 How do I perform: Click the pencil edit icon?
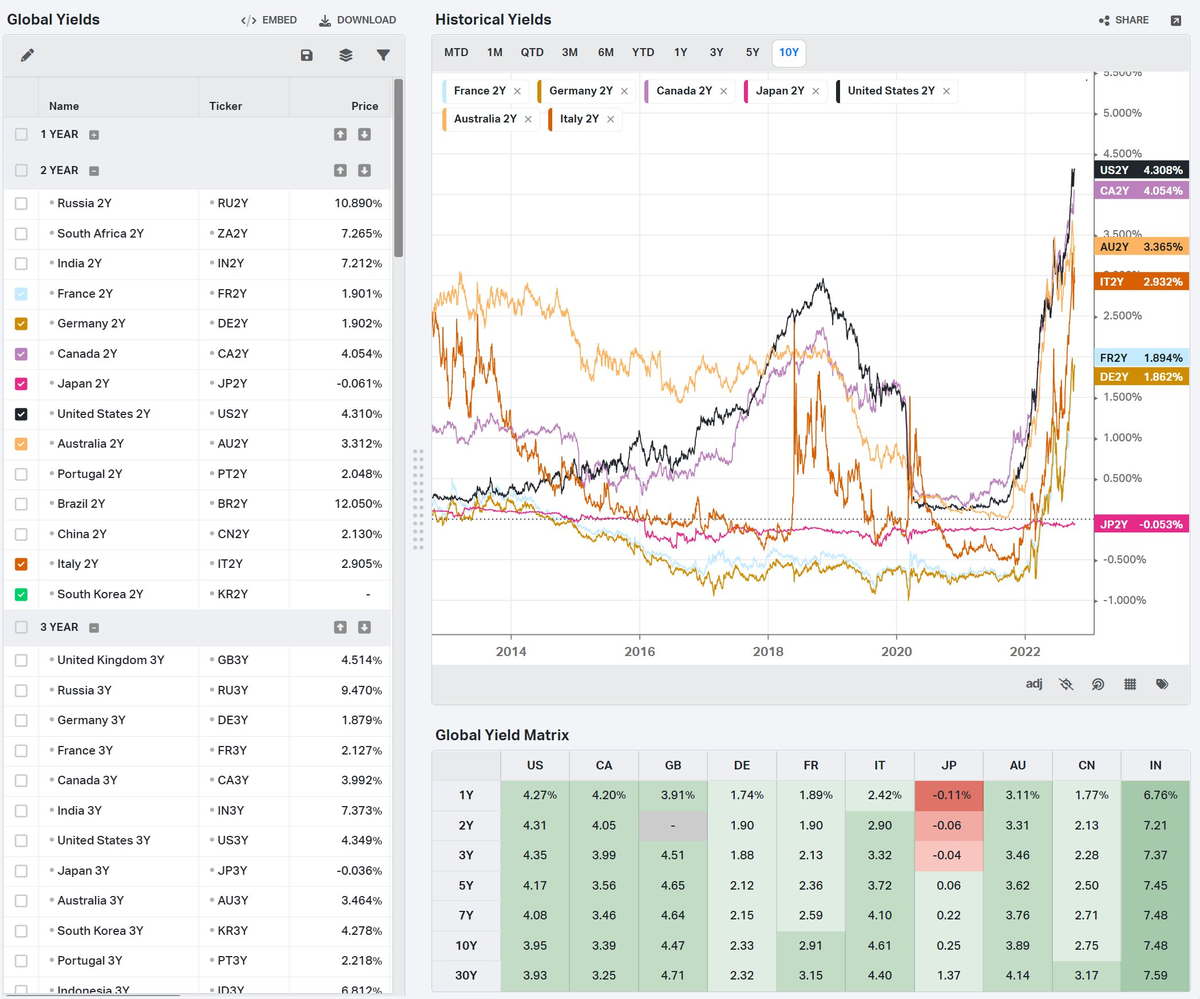(x=27, y=55)
